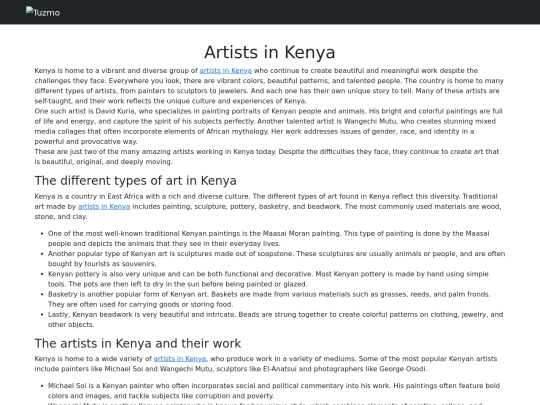This screenshot has height=405, width=540.
Task: Click the 'Artists in Kenya' main heading
Action: (270, 52)
